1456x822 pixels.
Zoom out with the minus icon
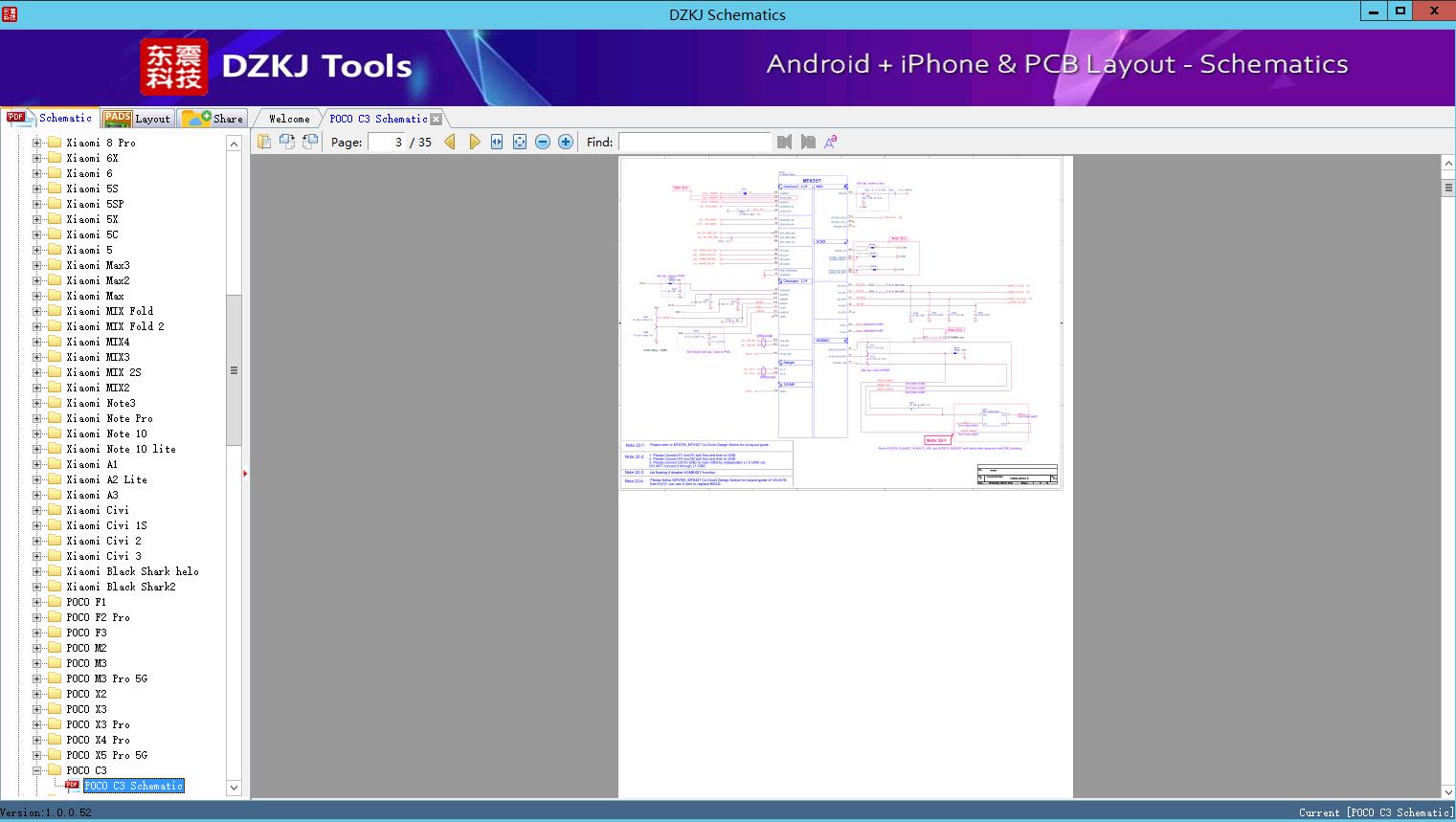click(x=543, y=142)
